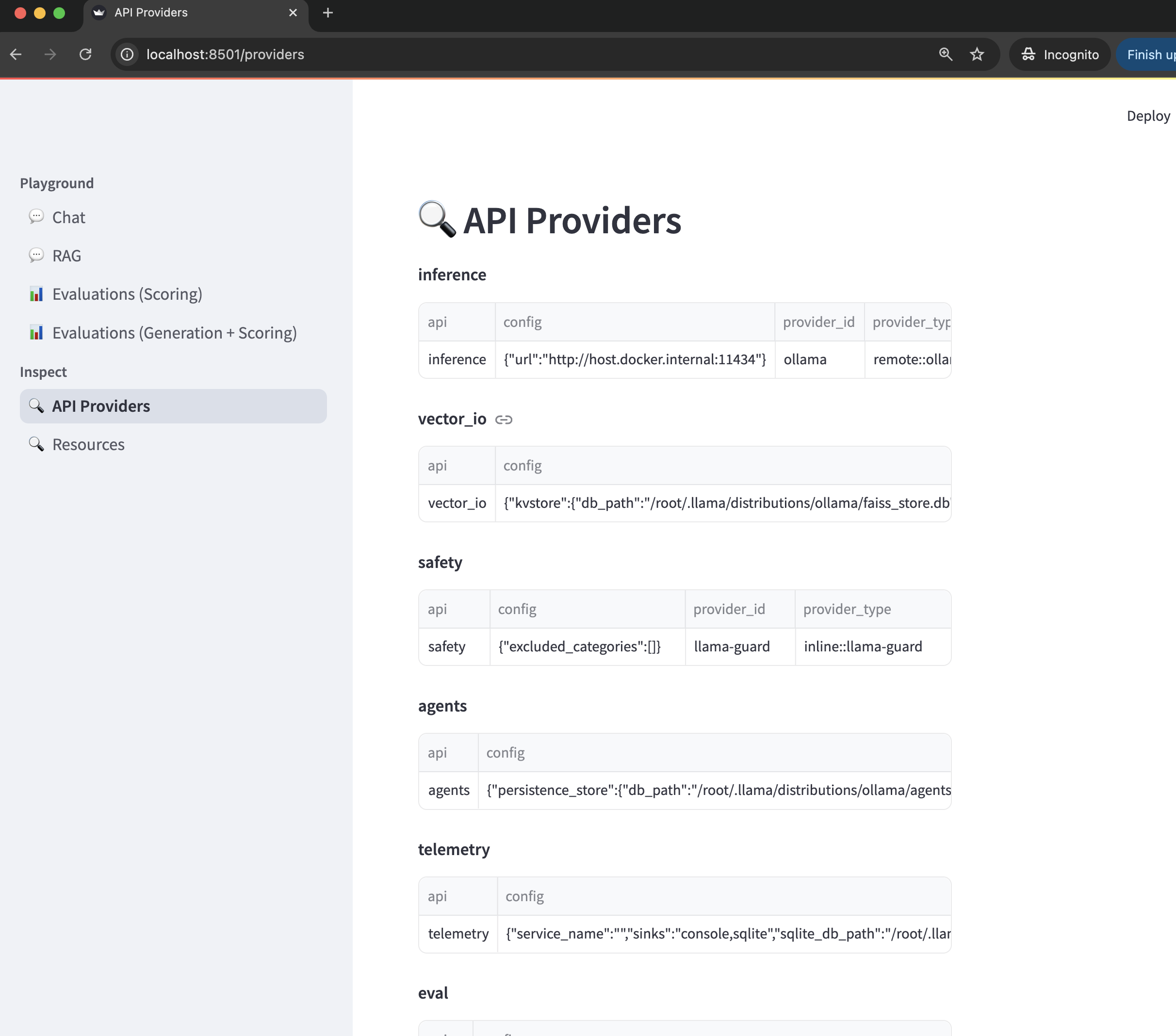Open Evaluations (Generation + Scoring) page
Image resolution: width=1176 pixels, height=1036 pixels.
point(173,333)
